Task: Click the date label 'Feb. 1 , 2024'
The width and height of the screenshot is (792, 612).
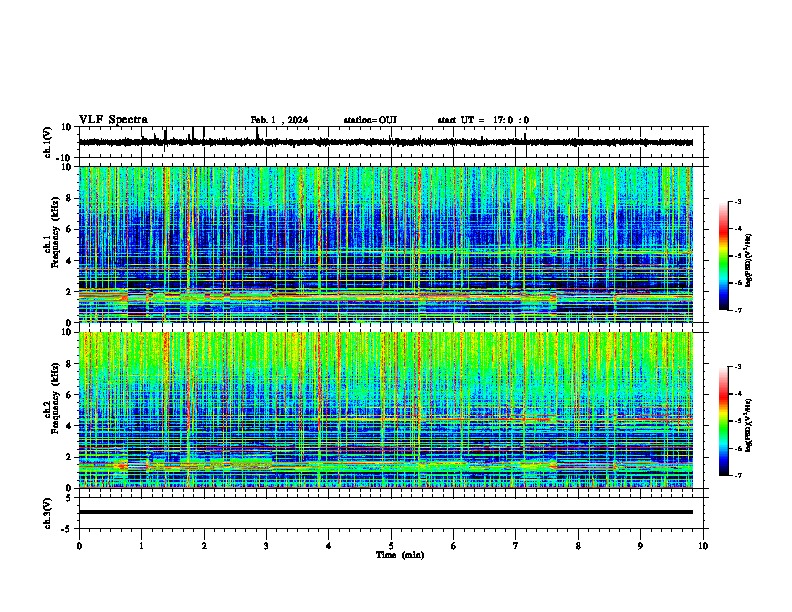Action: tap(279, 120)
